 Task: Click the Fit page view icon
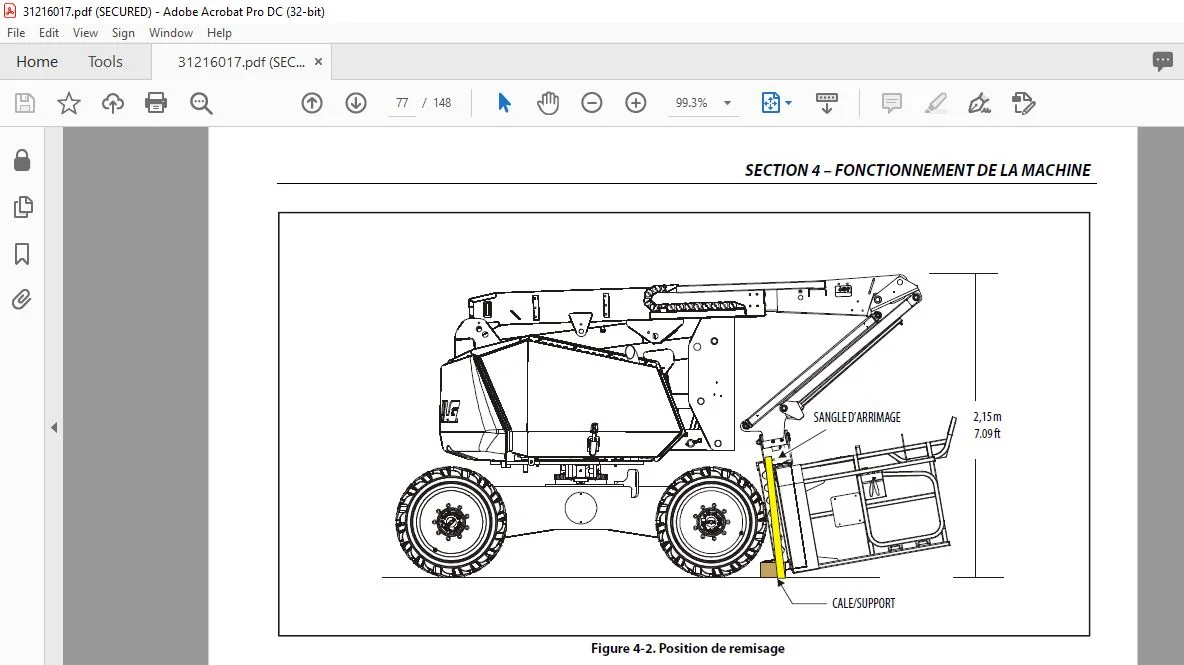pyautogui.click(x=770, y=103)
